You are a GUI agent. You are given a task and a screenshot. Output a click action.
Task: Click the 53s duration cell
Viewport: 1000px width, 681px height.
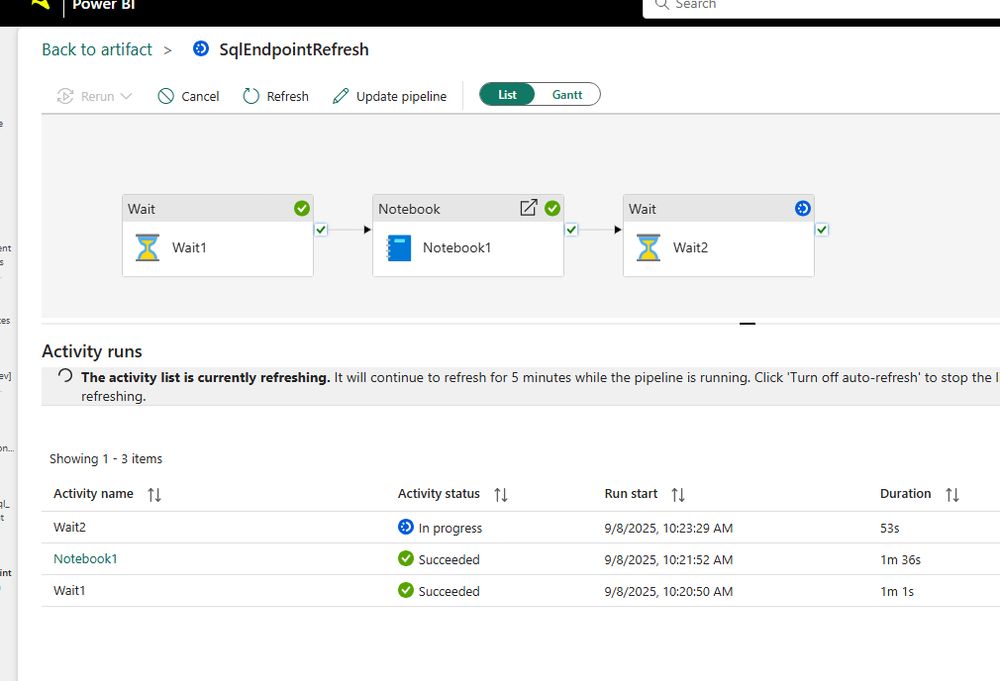tap(890, 528)
